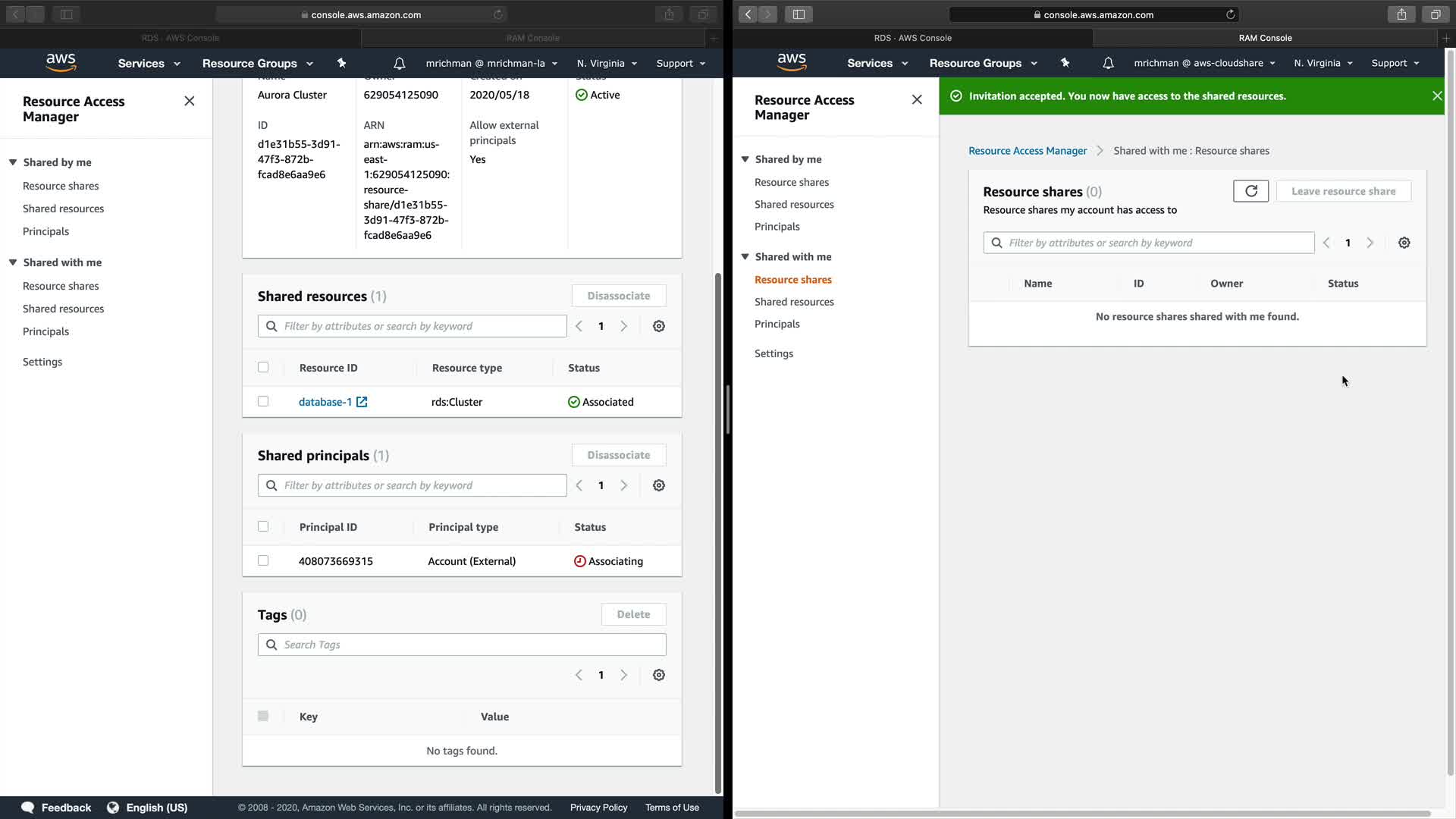Viewport: 1456px width, 819px height.
Task: Toggle select-all checkbox in Shared resources header
Action: pyautogui.click(x=263, y=367)
